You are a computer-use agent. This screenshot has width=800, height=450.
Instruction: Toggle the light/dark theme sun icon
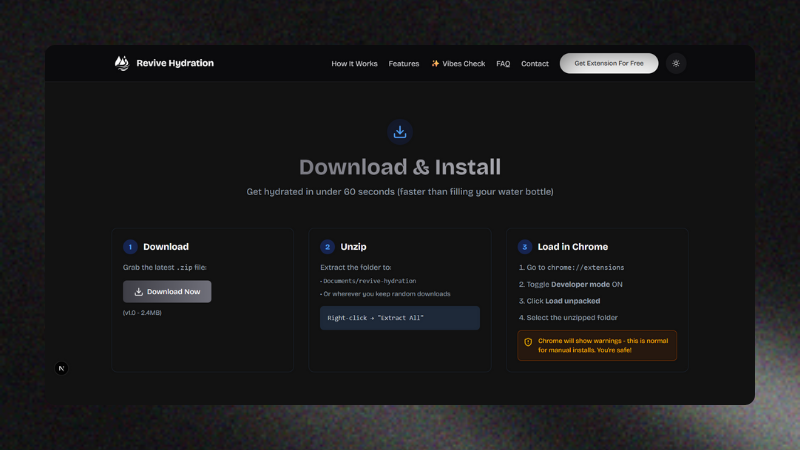(676, 63)
